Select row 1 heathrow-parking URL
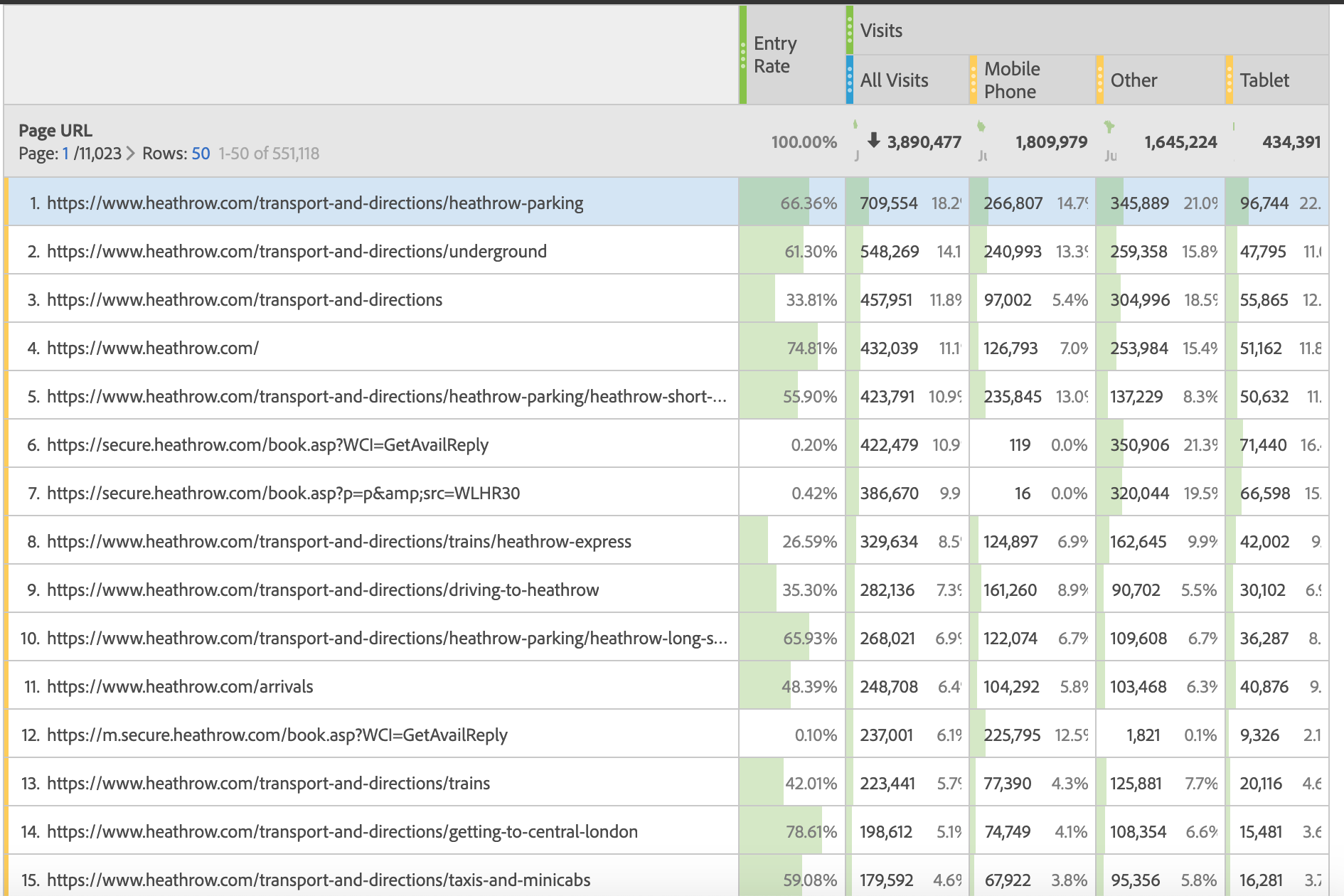Image resolution: width=1344 pixels, height=896 pixels. click(x=315, y=203)
